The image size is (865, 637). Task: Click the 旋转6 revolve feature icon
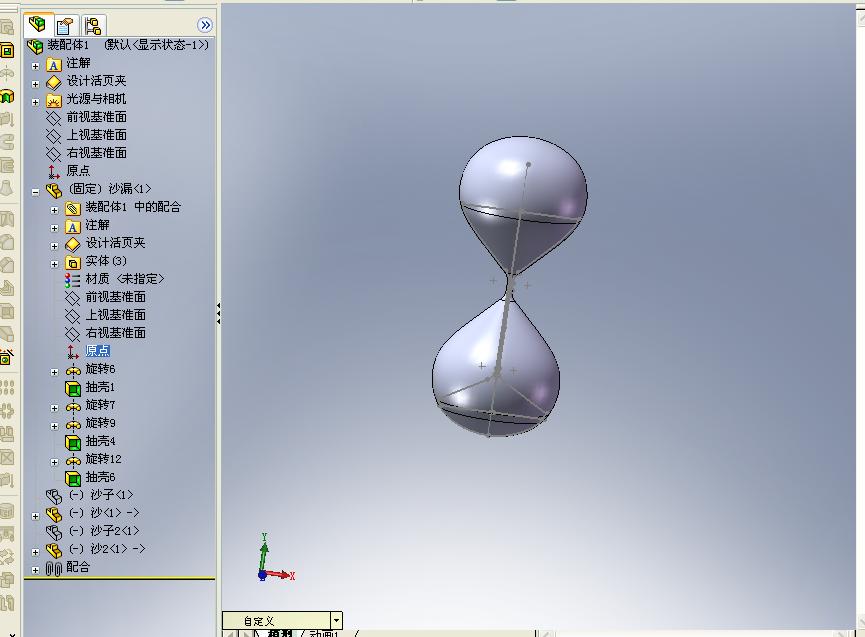point(73,371)
